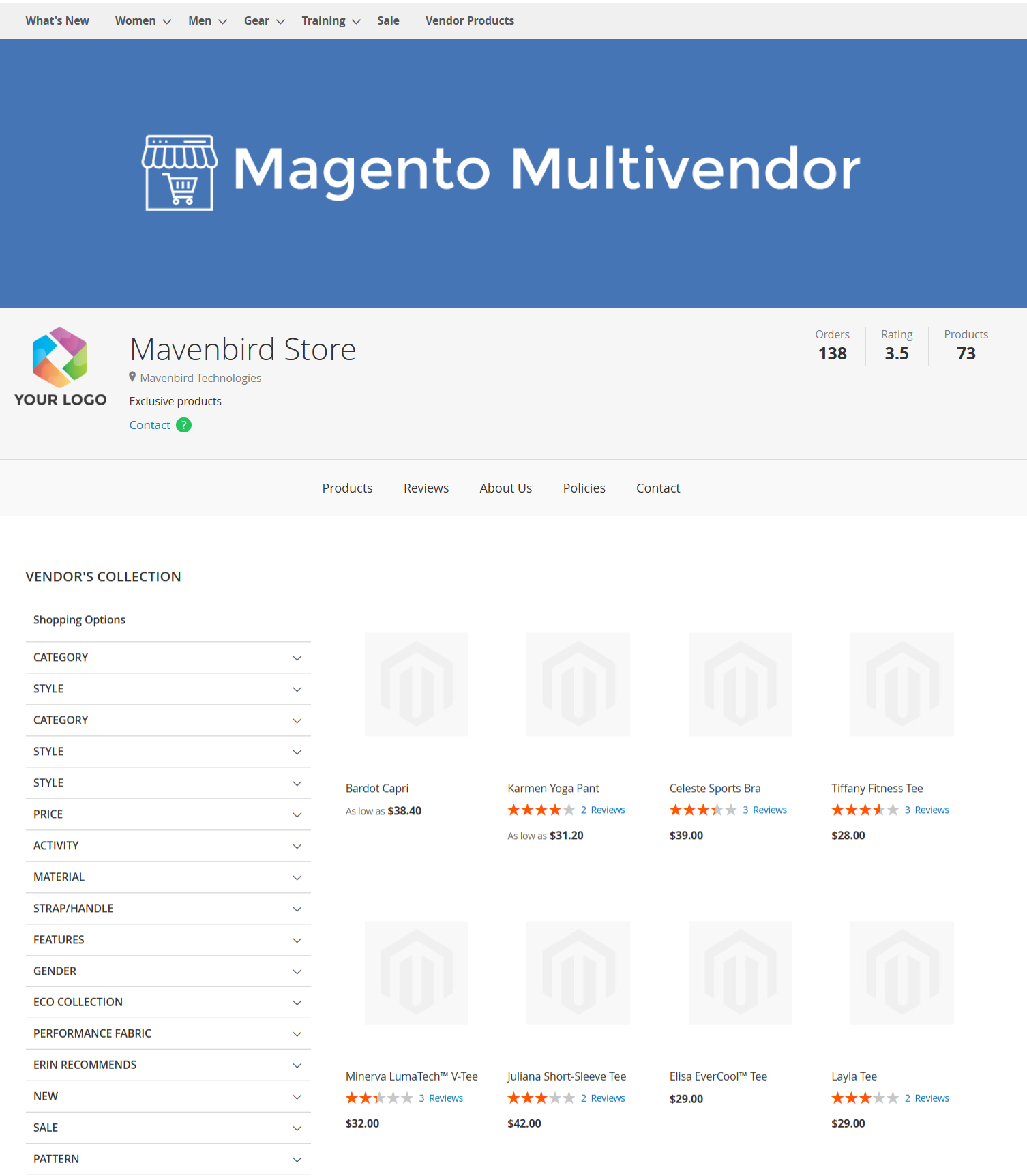The width and height of the screenshot is (1027, 1176).
Task: Open the Juliana Short-Sleeve Tee product link
Action: (x=567, y=1076)
